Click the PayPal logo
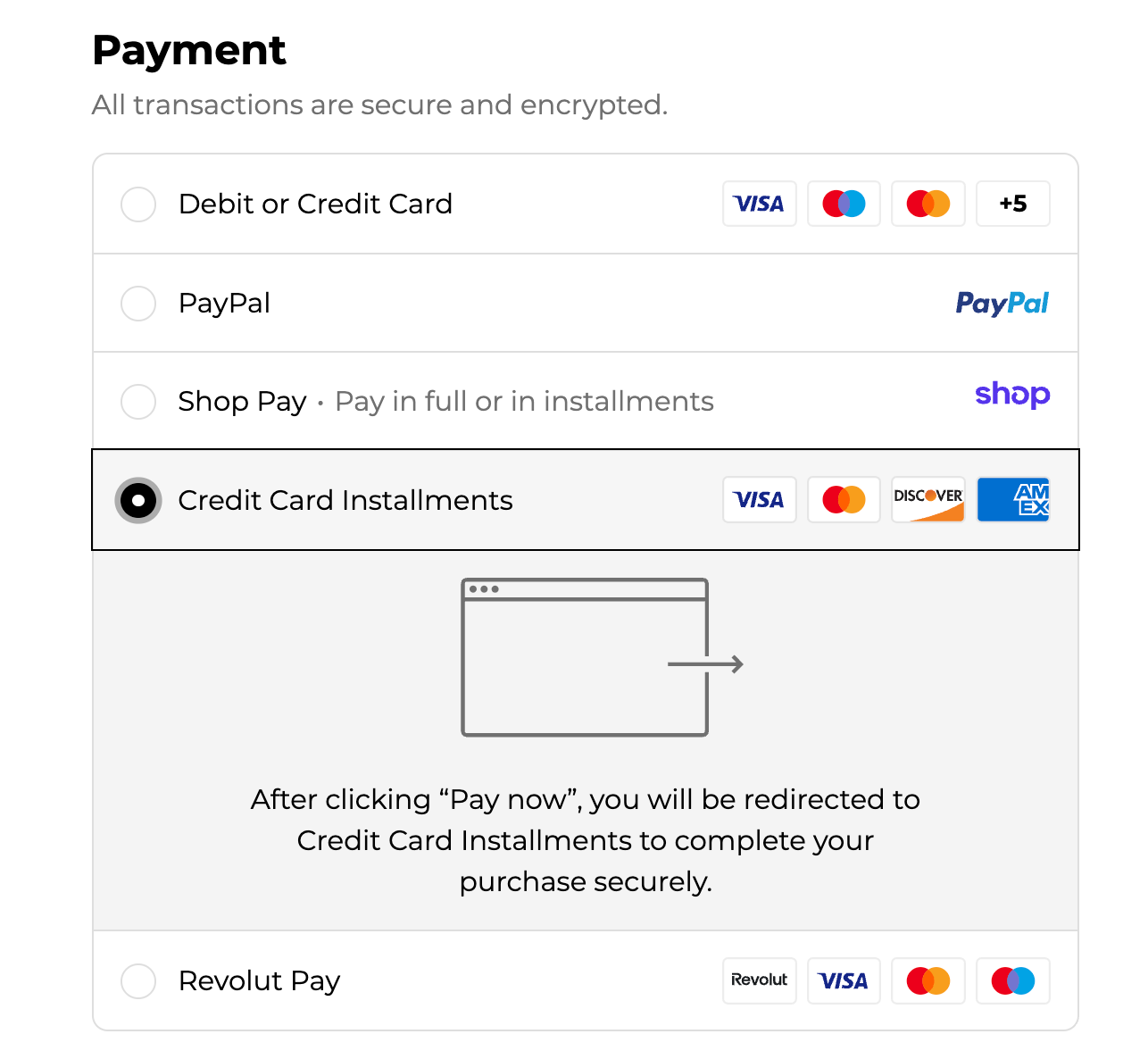1148x1059 pixels. click(1002, 304)
